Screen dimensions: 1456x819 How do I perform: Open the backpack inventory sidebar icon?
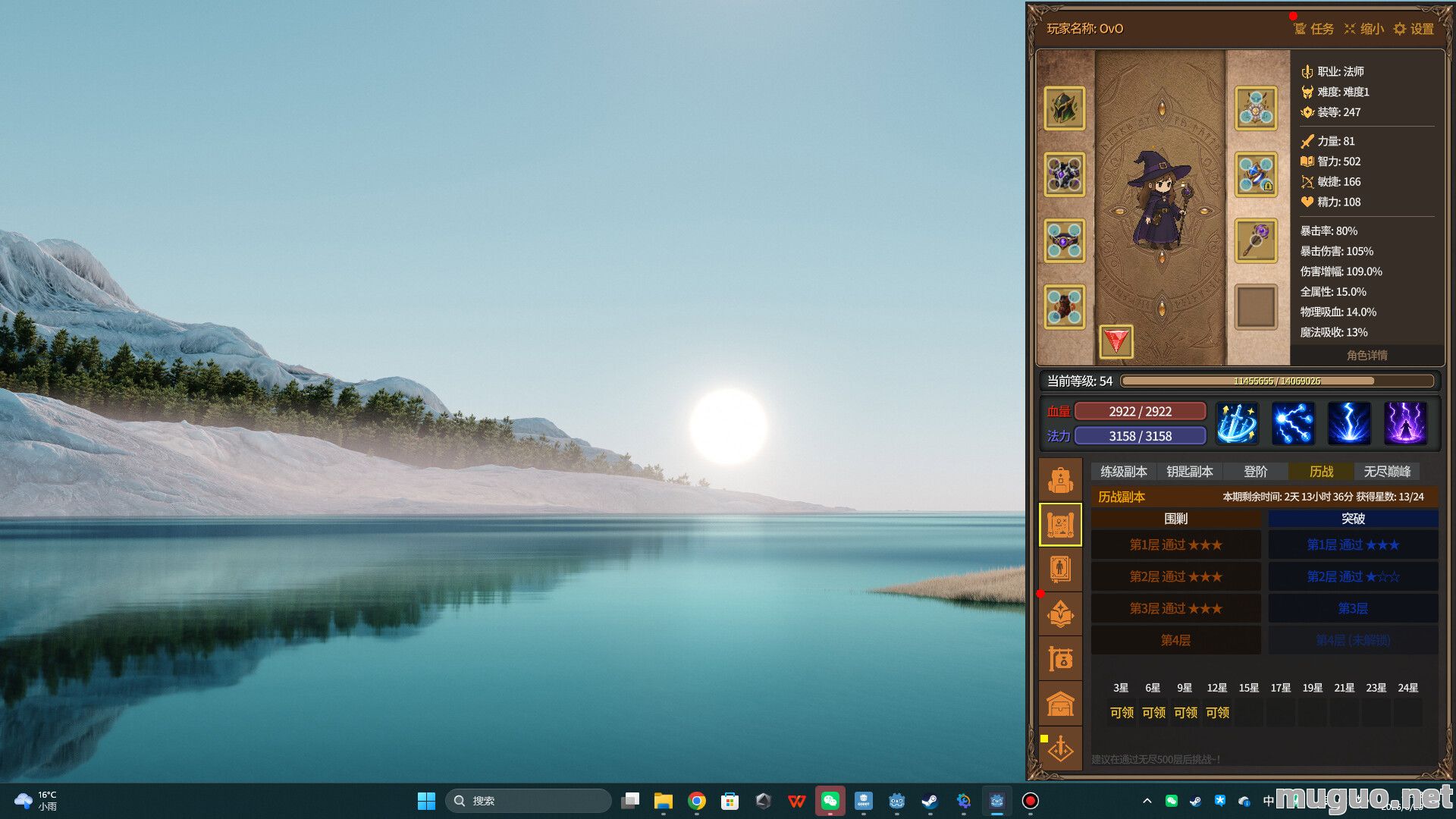point(1060,480)
